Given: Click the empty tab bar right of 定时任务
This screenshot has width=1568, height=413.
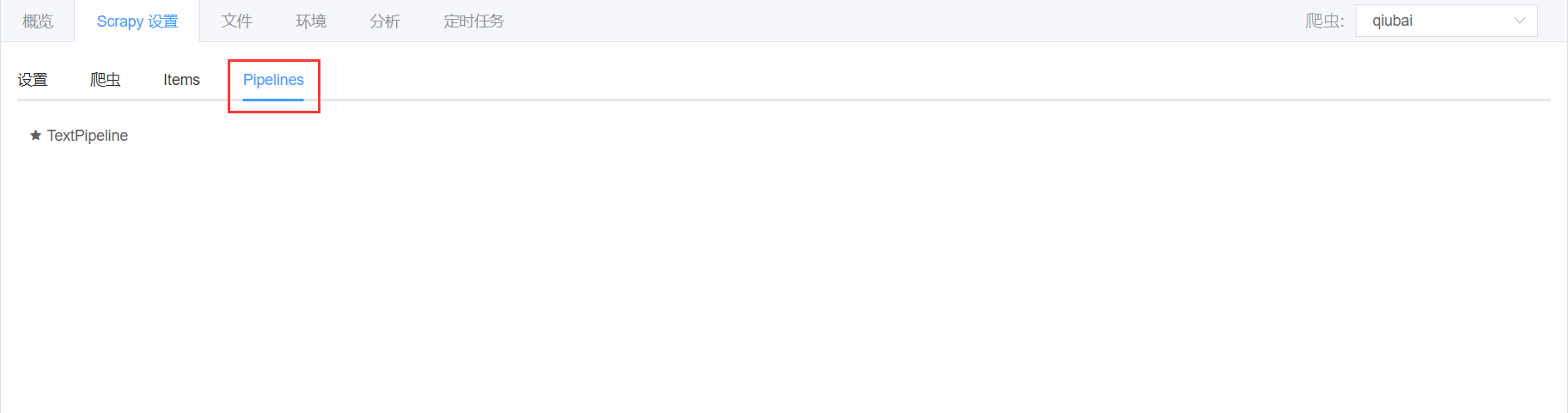Looking at the screenshot, I should tap(859, 21).
